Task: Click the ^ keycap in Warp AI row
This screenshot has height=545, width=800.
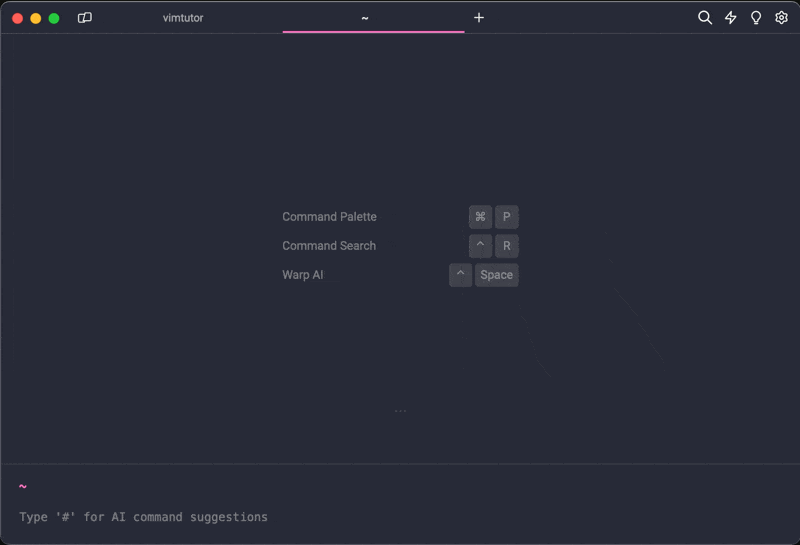Action: [x=460, y=275]
